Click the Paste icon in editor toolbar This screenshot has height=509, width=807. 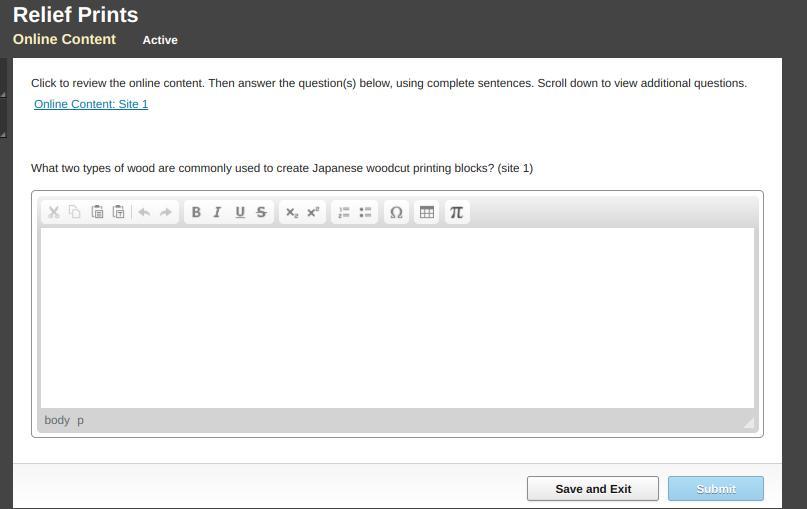coord(97,212)
